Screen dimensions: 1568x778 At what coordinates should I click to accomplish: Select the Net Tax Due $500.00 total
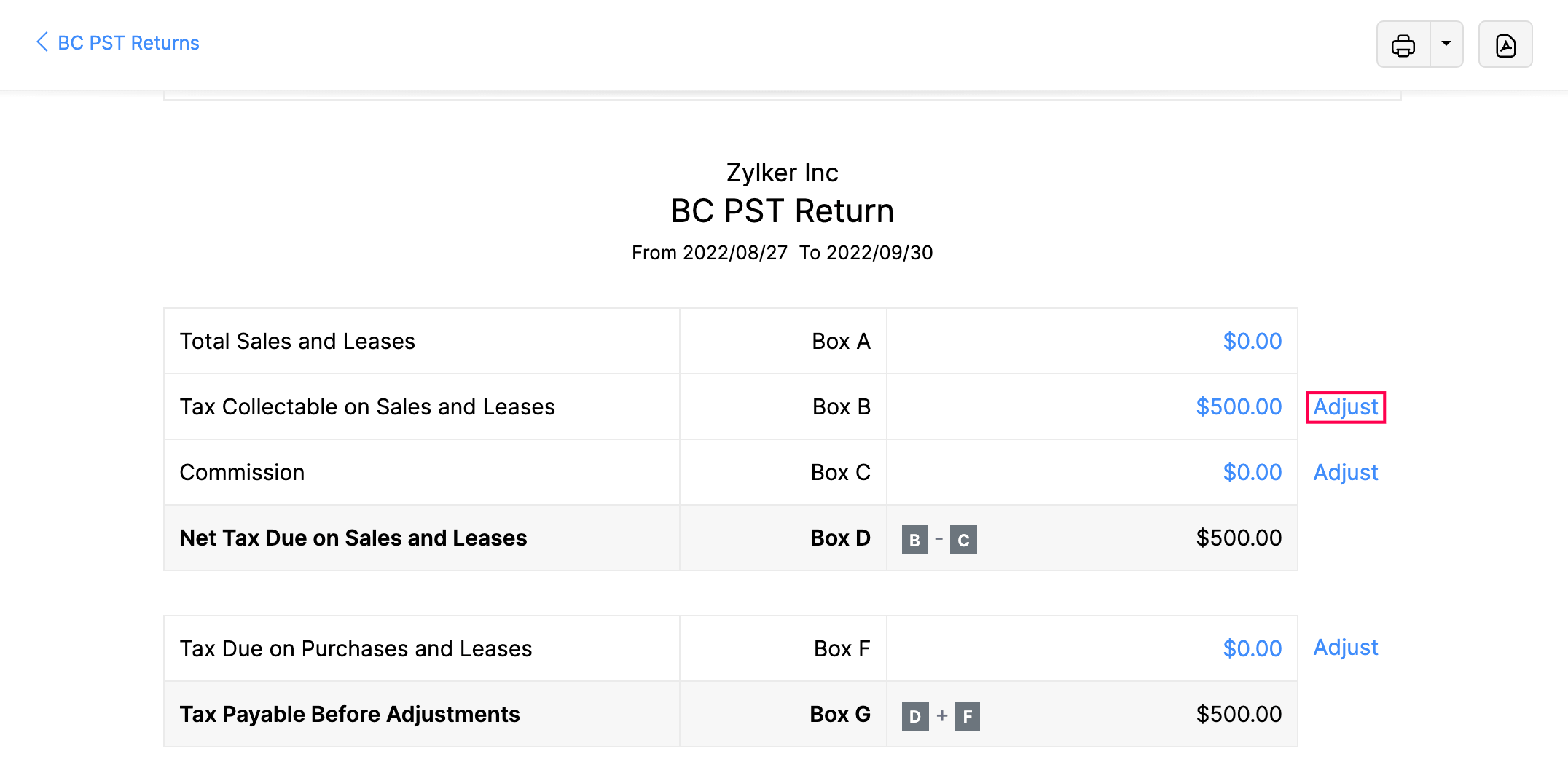pyautogui.click(x=1239, y=538)
